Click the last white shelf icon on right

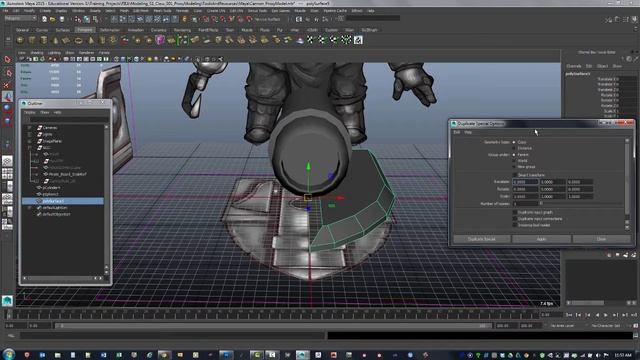(358, 40)
